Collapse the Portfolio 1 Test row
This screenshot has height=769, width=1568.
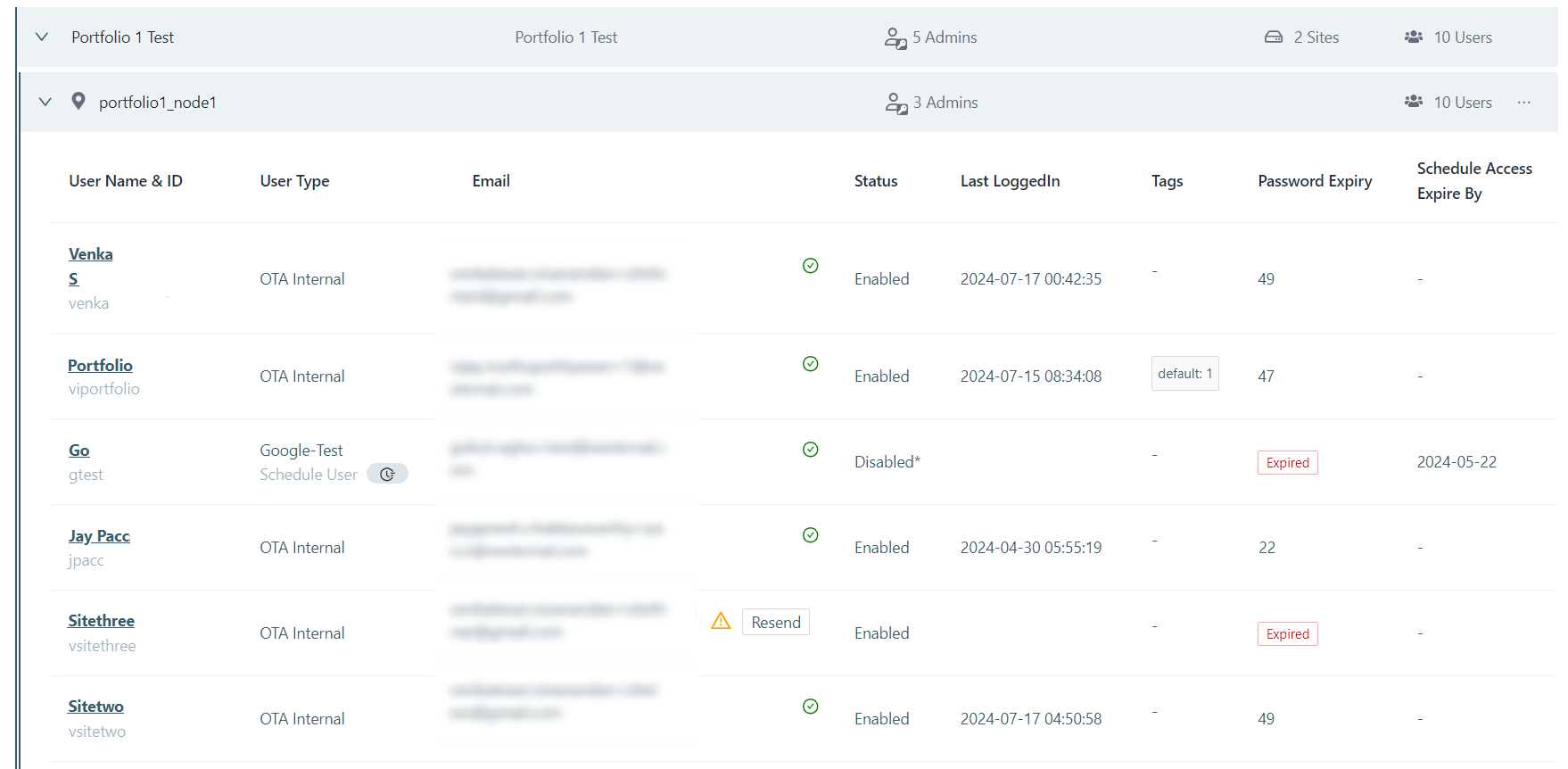(41, 37)
